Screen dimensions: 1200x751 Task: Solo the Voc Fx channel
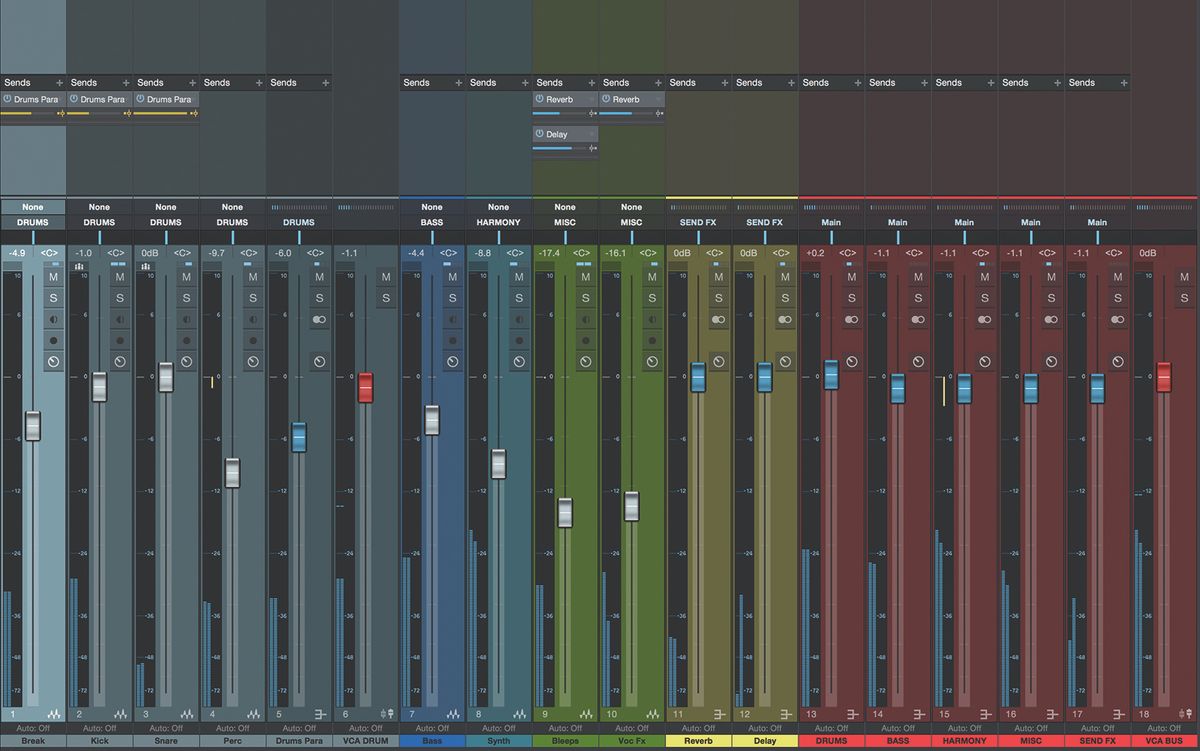pyautogui.click(x=651, y=297)
